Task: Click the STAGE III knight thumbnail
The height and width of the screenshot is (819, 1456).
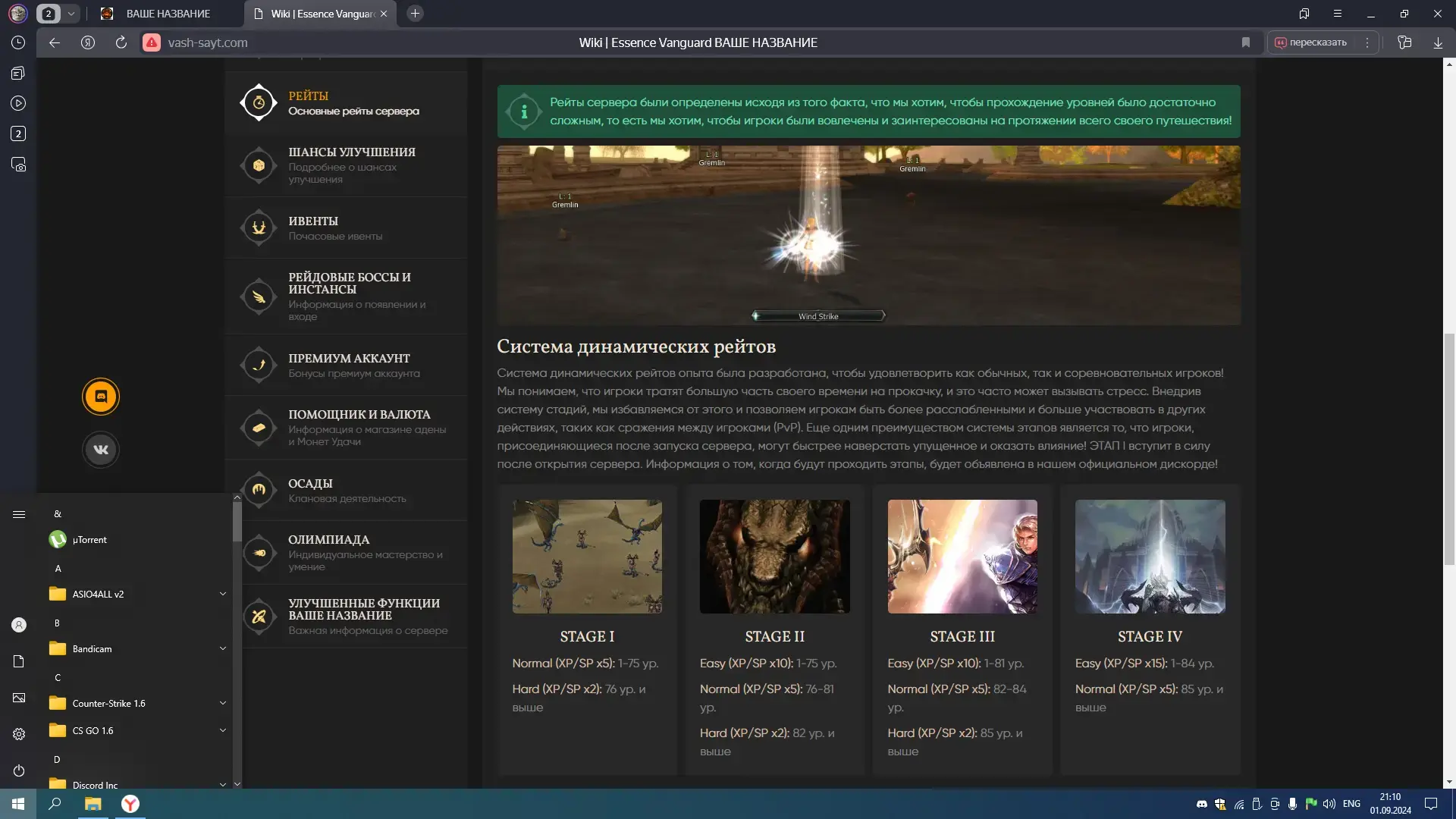Action: click(962, 557)
